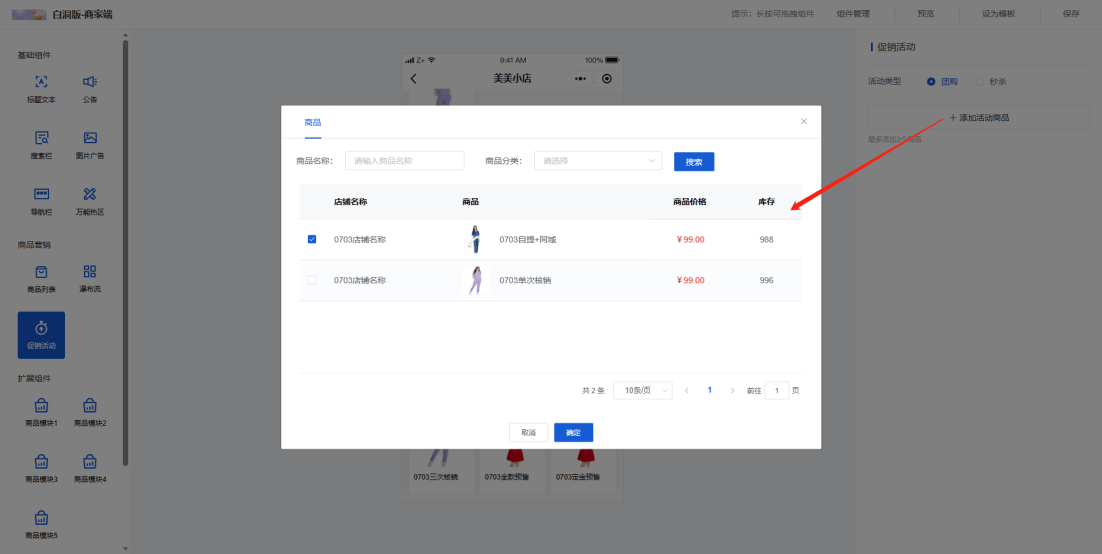The width and height of the screenshot is (1102, 554).
Task: Click 保存 in the top bar
Action: point(1071,13)
